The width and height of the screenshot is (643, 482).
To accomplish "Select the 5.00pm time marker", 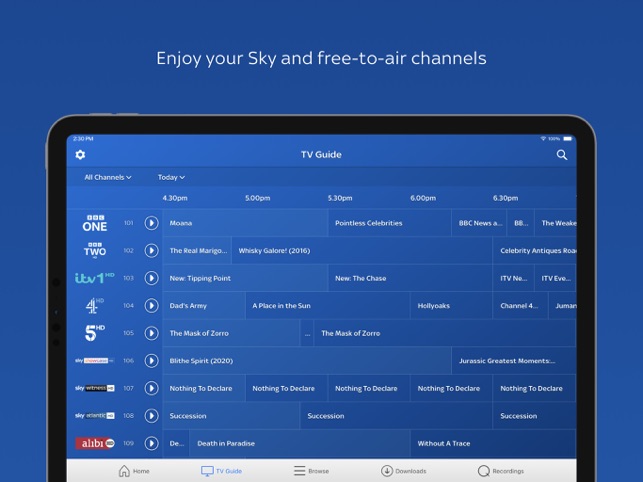I will point(258,198).
